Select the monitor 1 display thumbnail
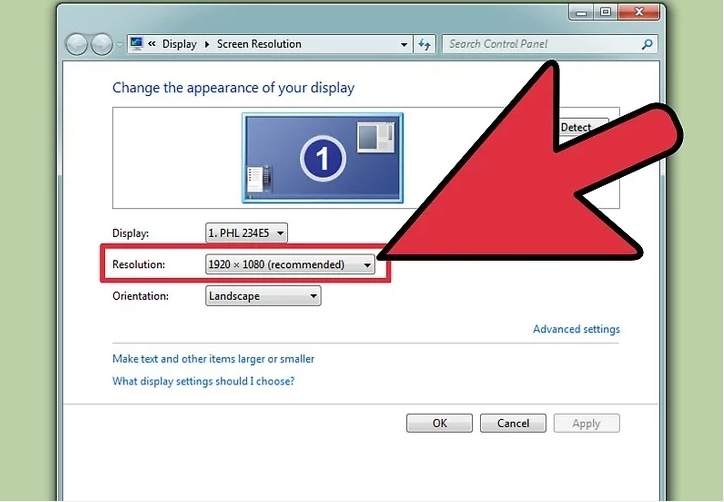 (322, 157)
